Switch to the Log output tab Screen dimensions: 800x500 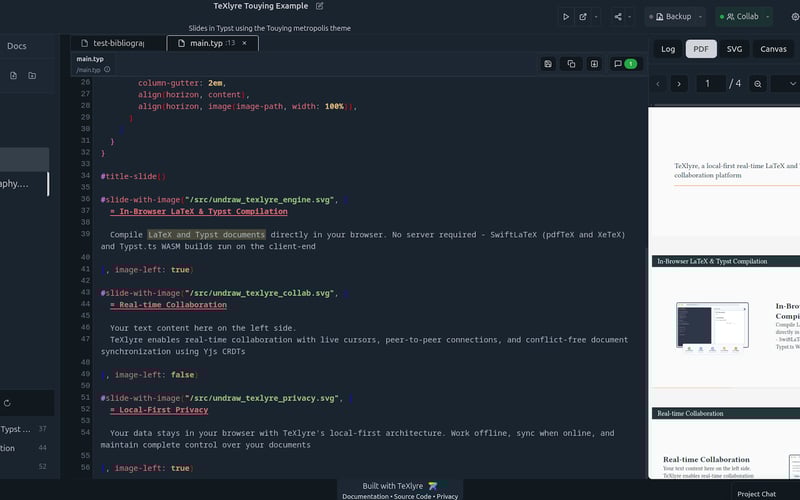pos(668,49)
